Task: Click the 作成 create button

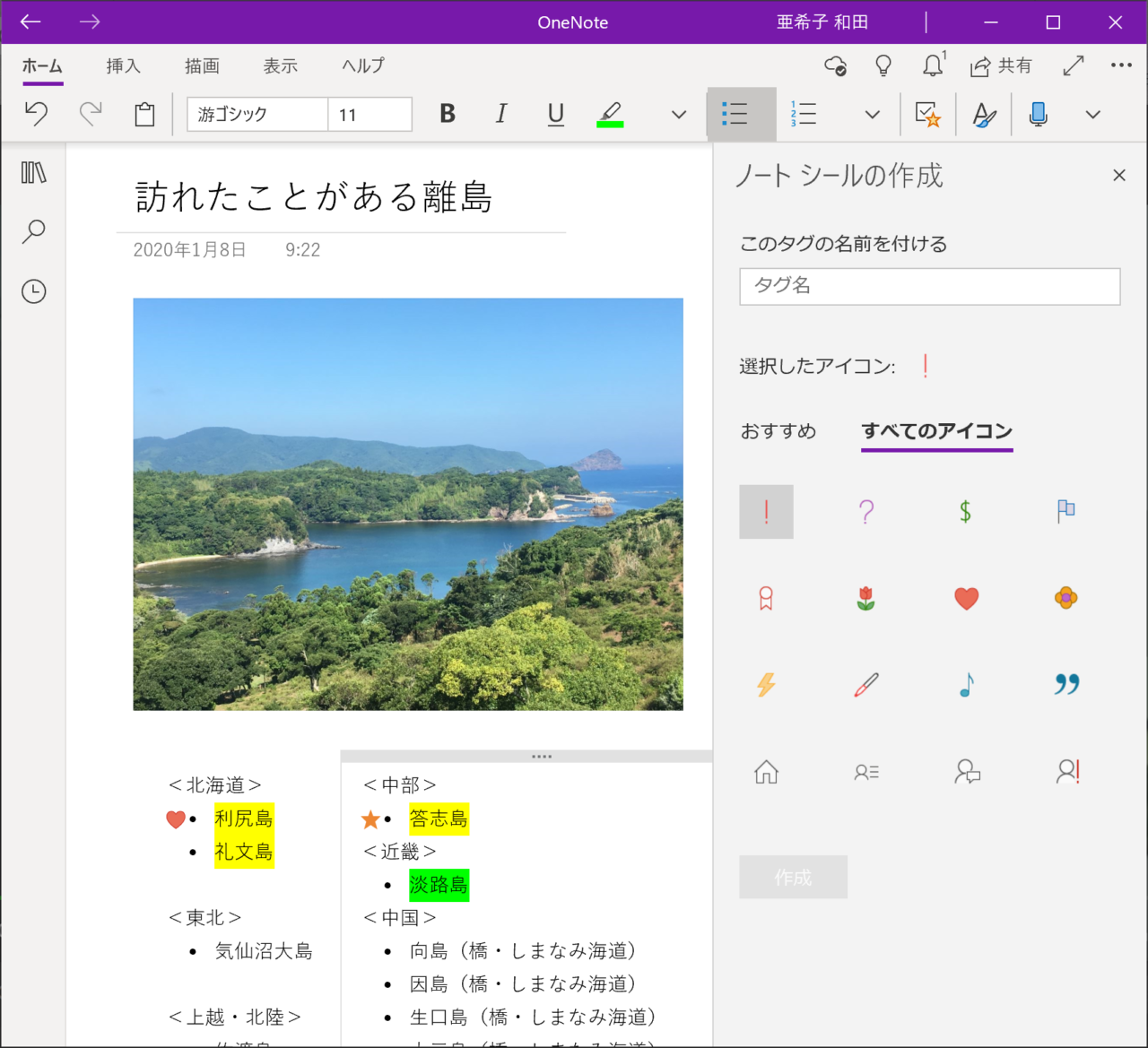Action: click(793, 877)
